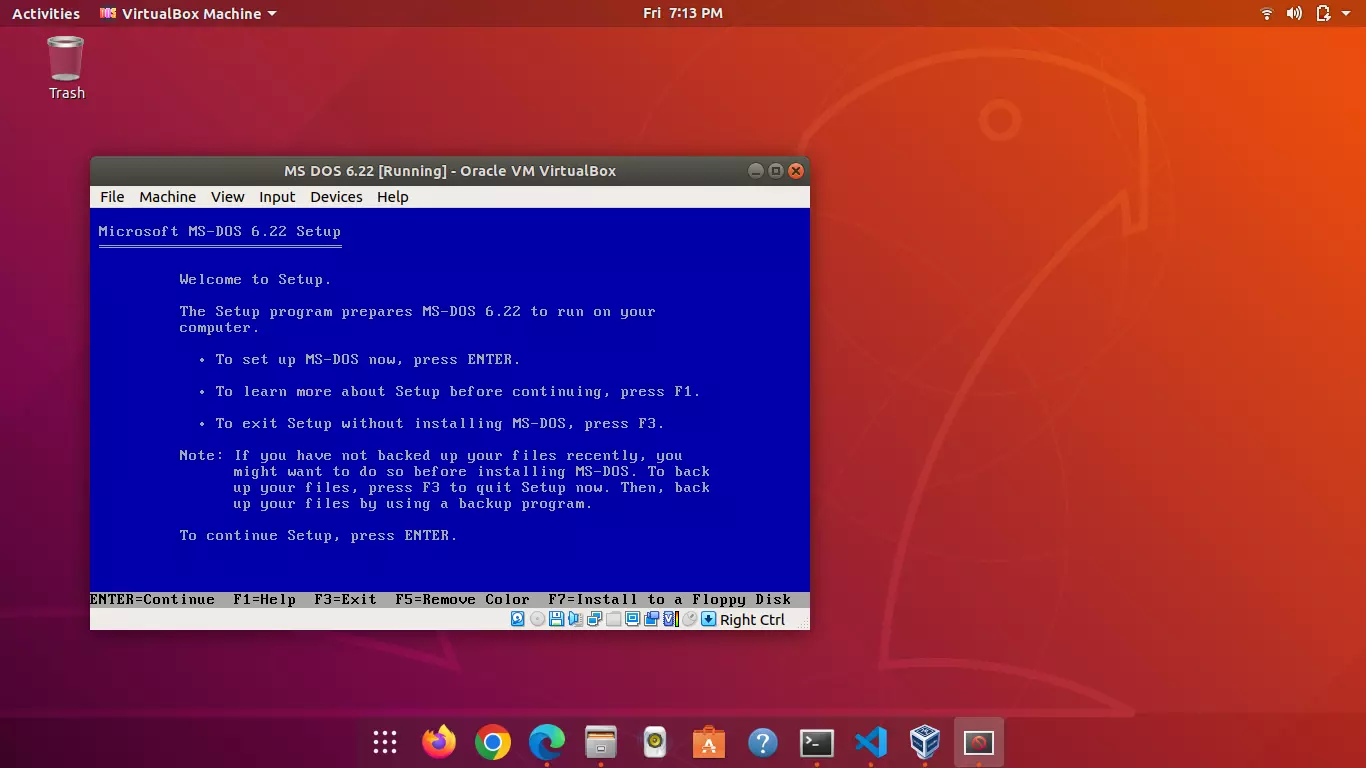The image size is (1366, 768).
Task: Click the optical drives status icon
Action: (538, 619)
